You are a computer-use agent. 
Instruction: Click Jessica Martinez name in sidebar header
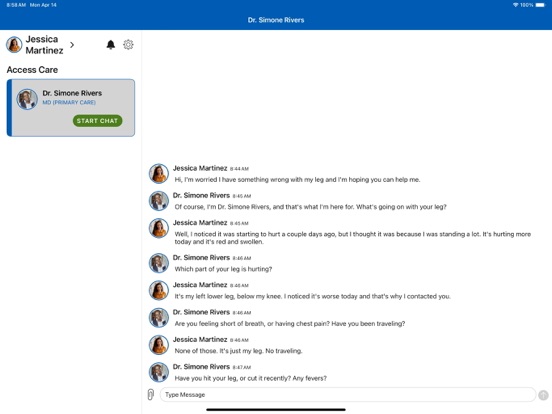(x=44, y=45)
